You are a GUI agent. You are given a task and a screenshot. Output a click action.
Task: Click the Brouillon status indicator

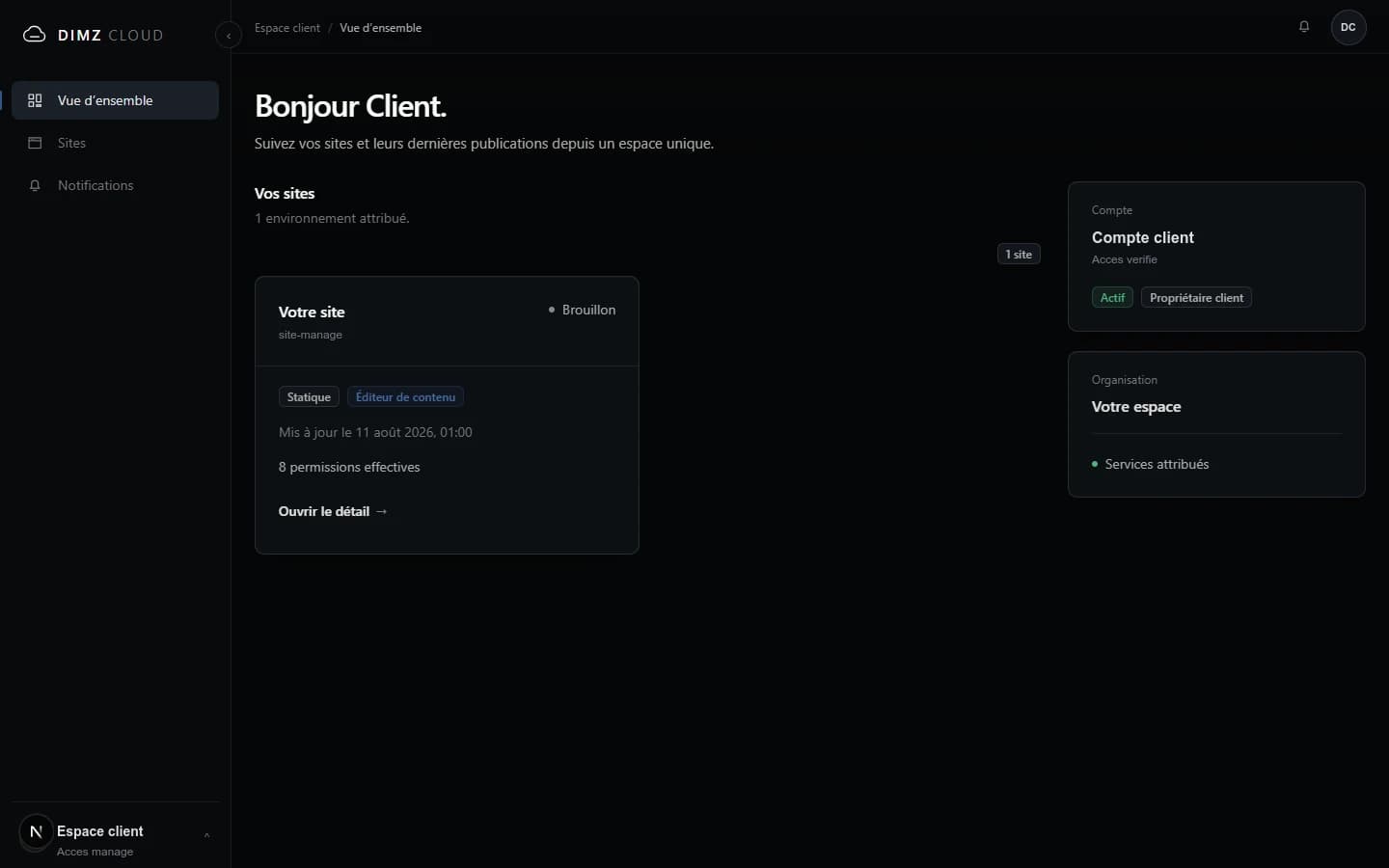tap(582, 310)
